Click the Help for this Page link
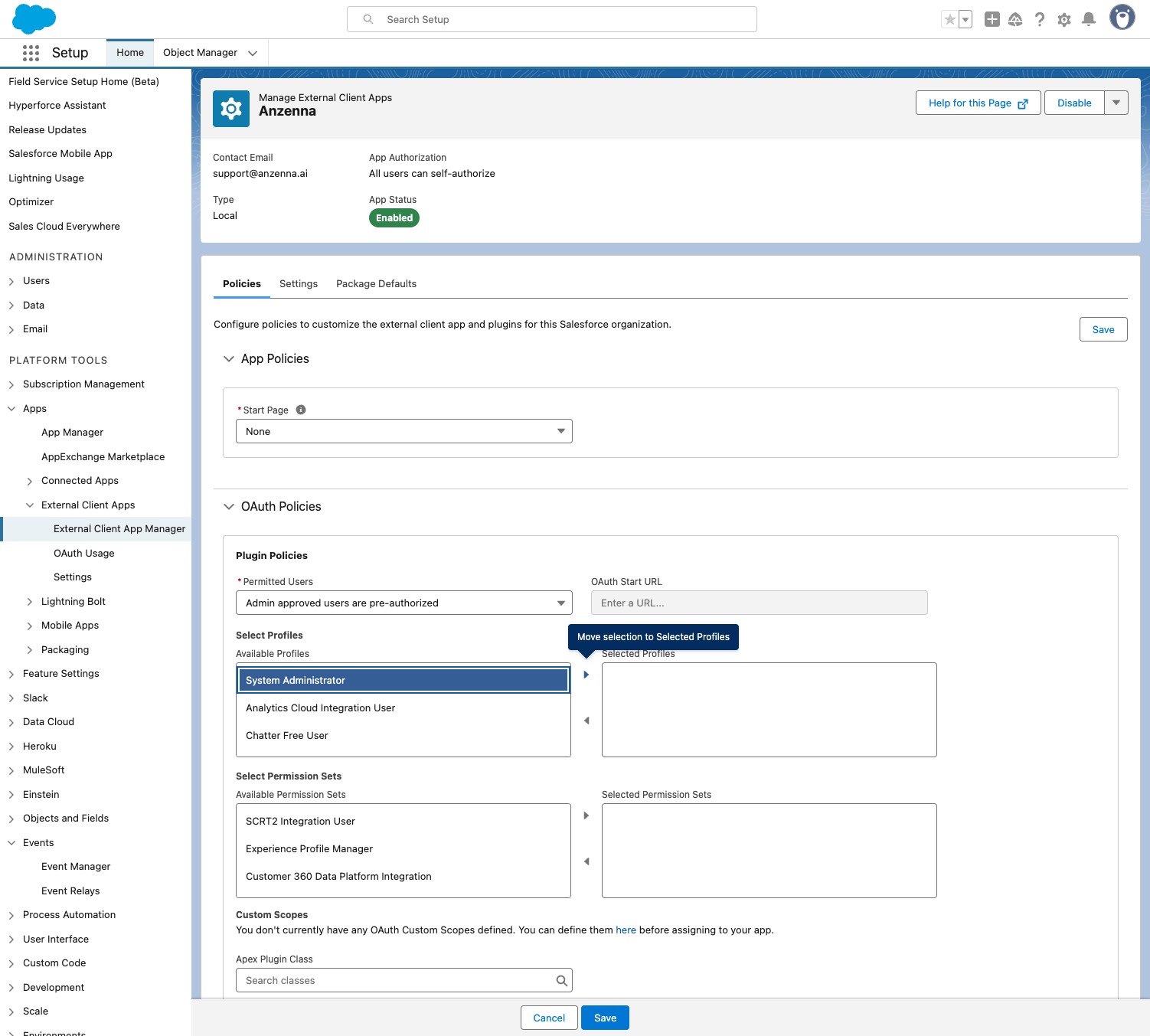Image resolution: width=1150 pixels, height=1036 pixels. tap(977, 103)
